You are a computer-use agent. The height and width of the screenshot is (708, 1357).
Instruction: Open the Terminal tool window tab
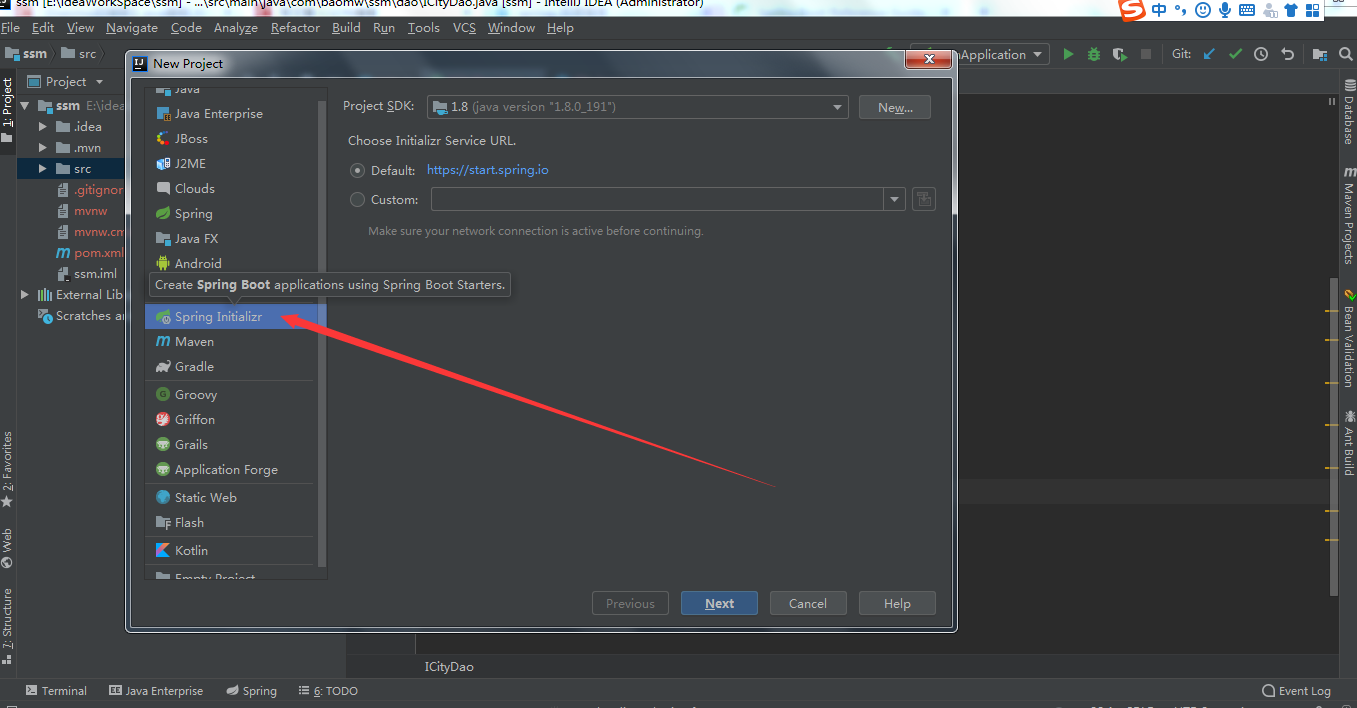pyautogui.click(x=57, y=691)
